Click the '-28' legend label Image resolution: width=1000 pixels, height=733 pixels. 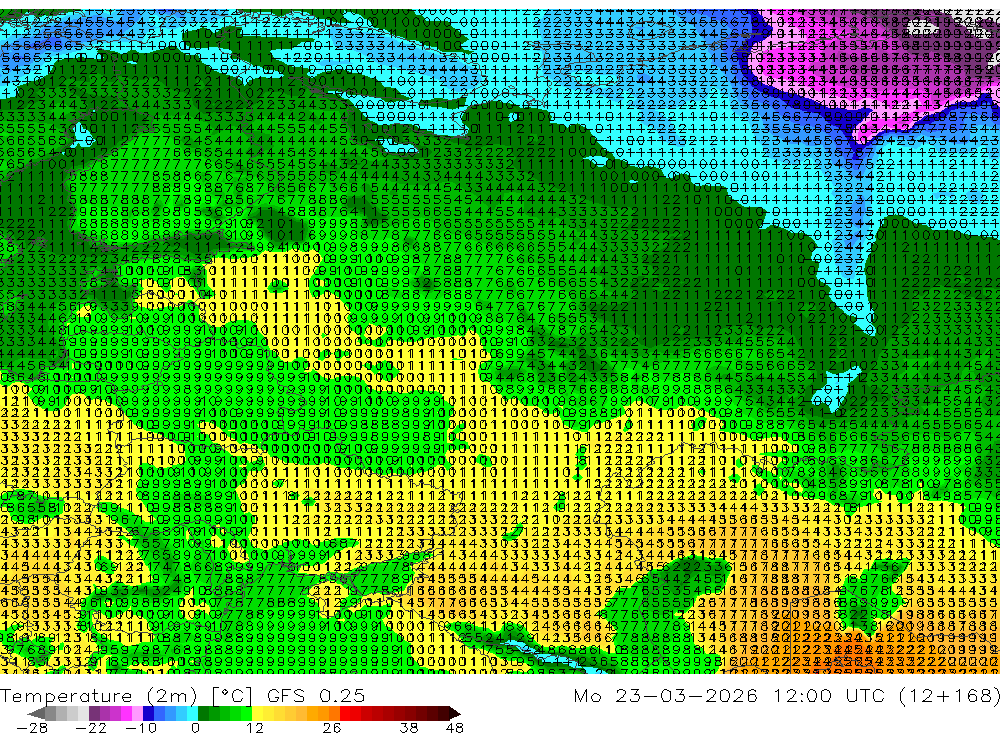pos(32,727)
